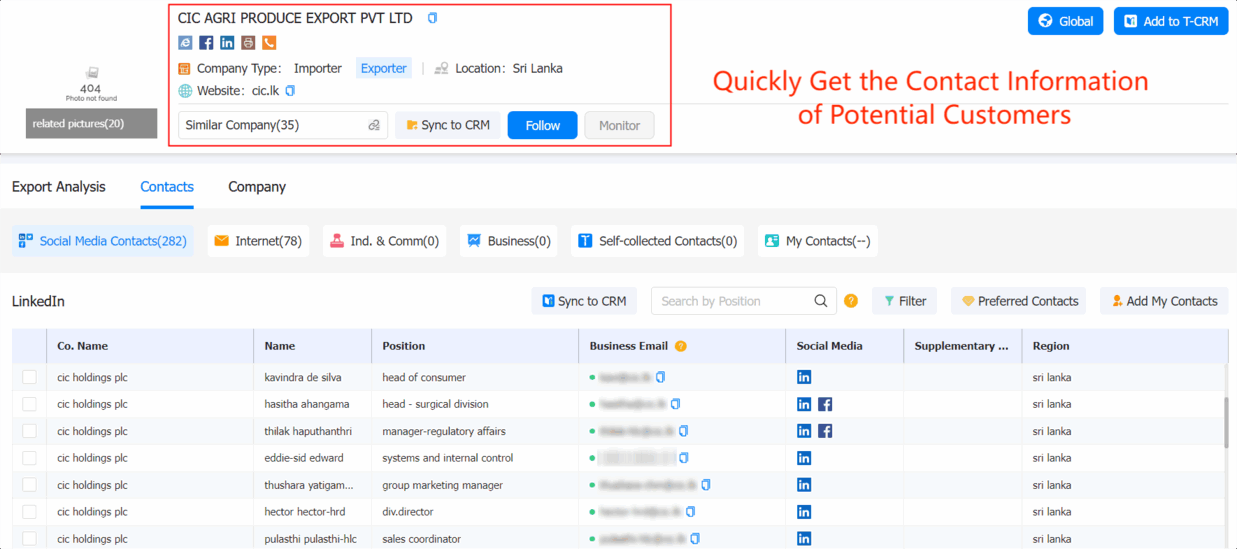Click the Global button
The width and height of the screenshot is (1237, 549).
(1065, 21)
